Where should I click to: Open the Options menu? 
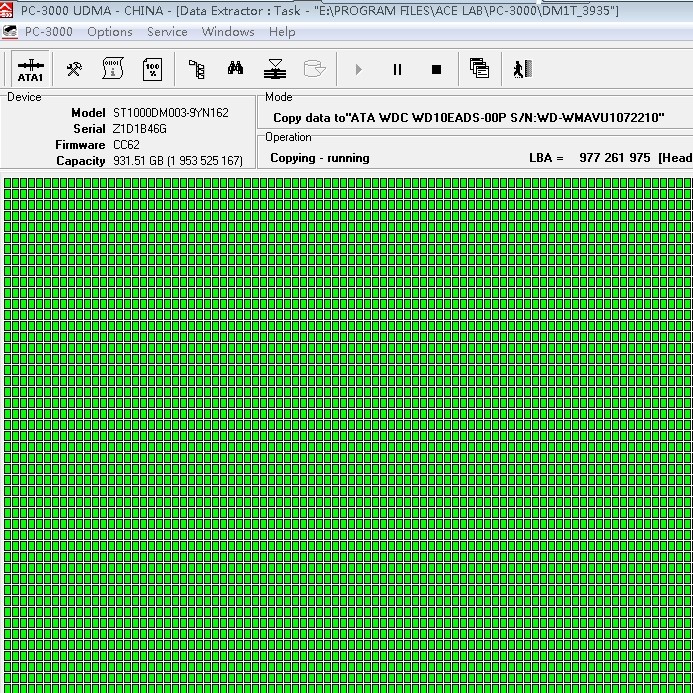110,31
